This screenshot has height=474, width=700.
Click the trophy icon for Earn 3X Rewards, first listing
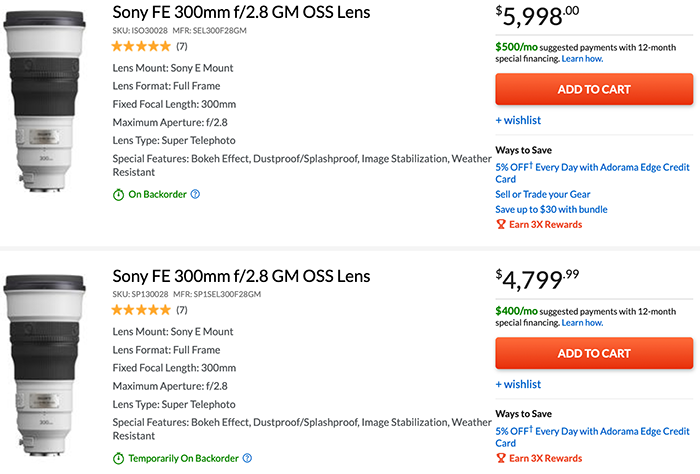pos(501,224)
